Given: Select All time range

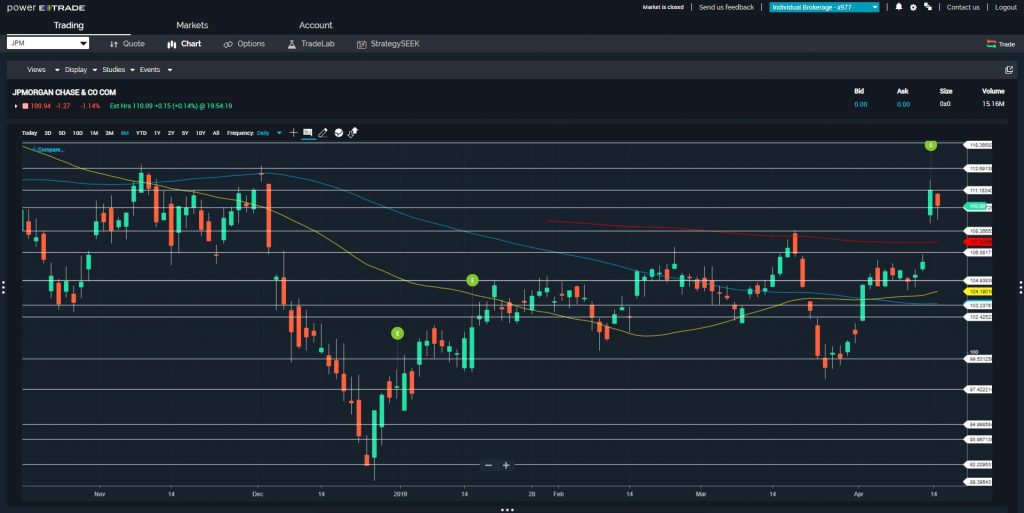Looking at the screenshot, I should [x=216, y=133].
